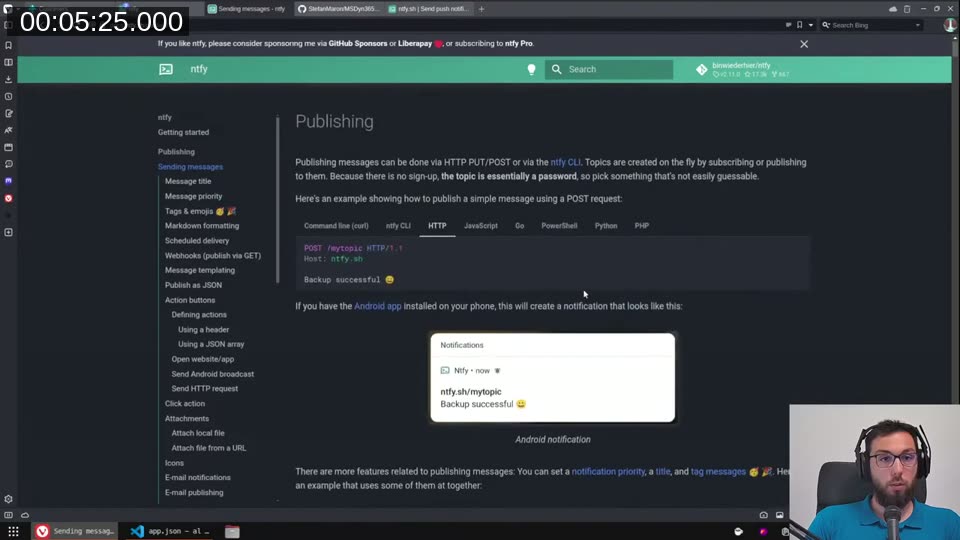The width and height of the screenshot is (960, 540).
Task: Go to Markdown formatting section
Action: point(202,225)
